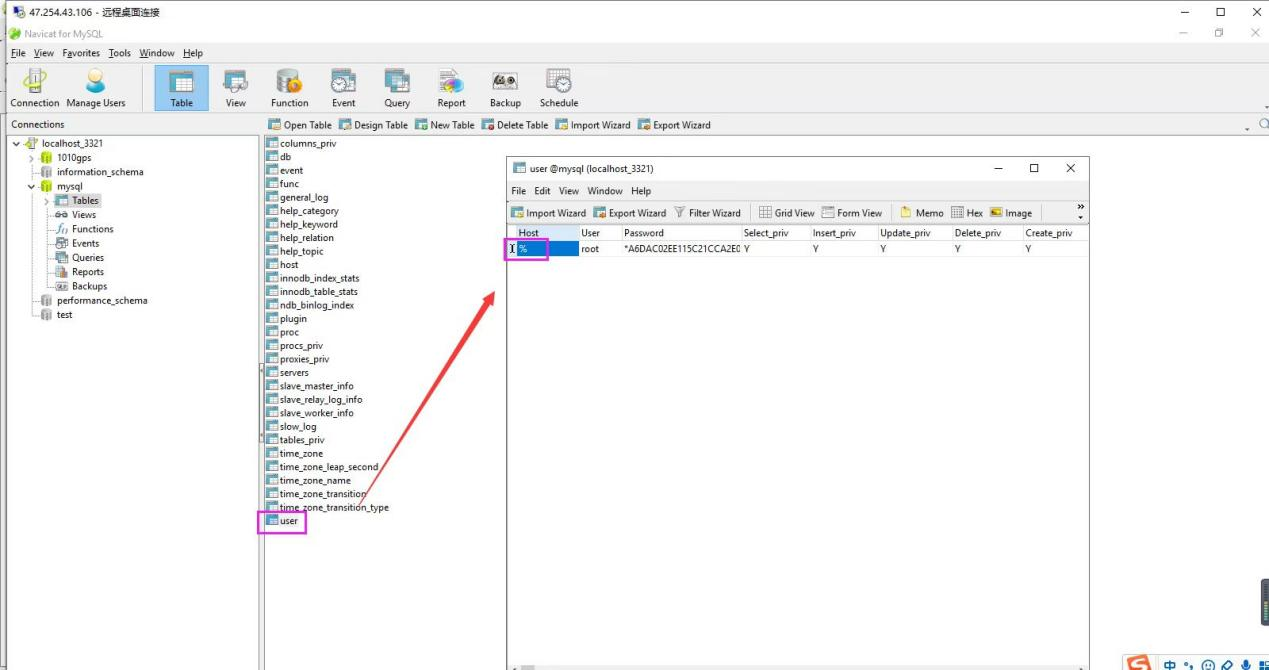Click the Password column header
The image size is (1269, 670).
pyautogui.click(x=680, y=233)
